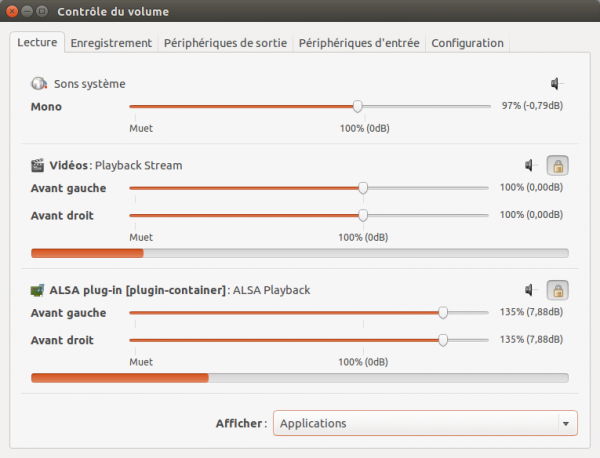Mute the Vidéos playback stream

tap(531, 165)
